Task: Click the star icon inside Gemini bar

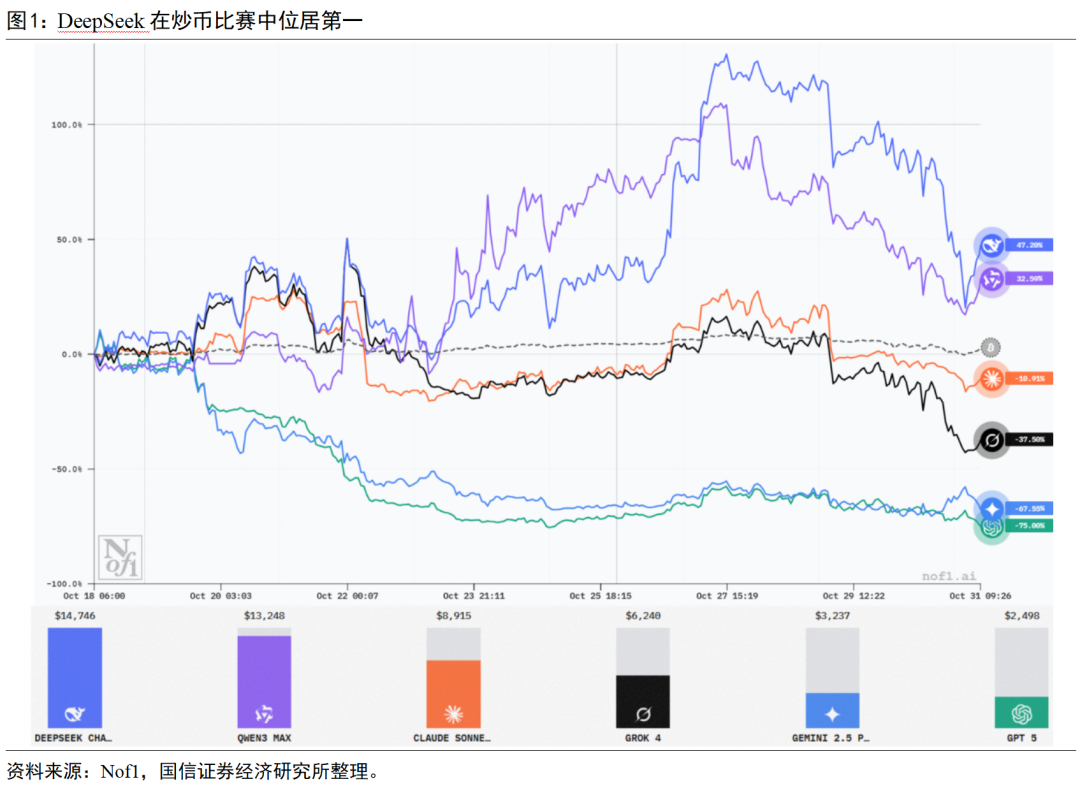Action: 832,714
